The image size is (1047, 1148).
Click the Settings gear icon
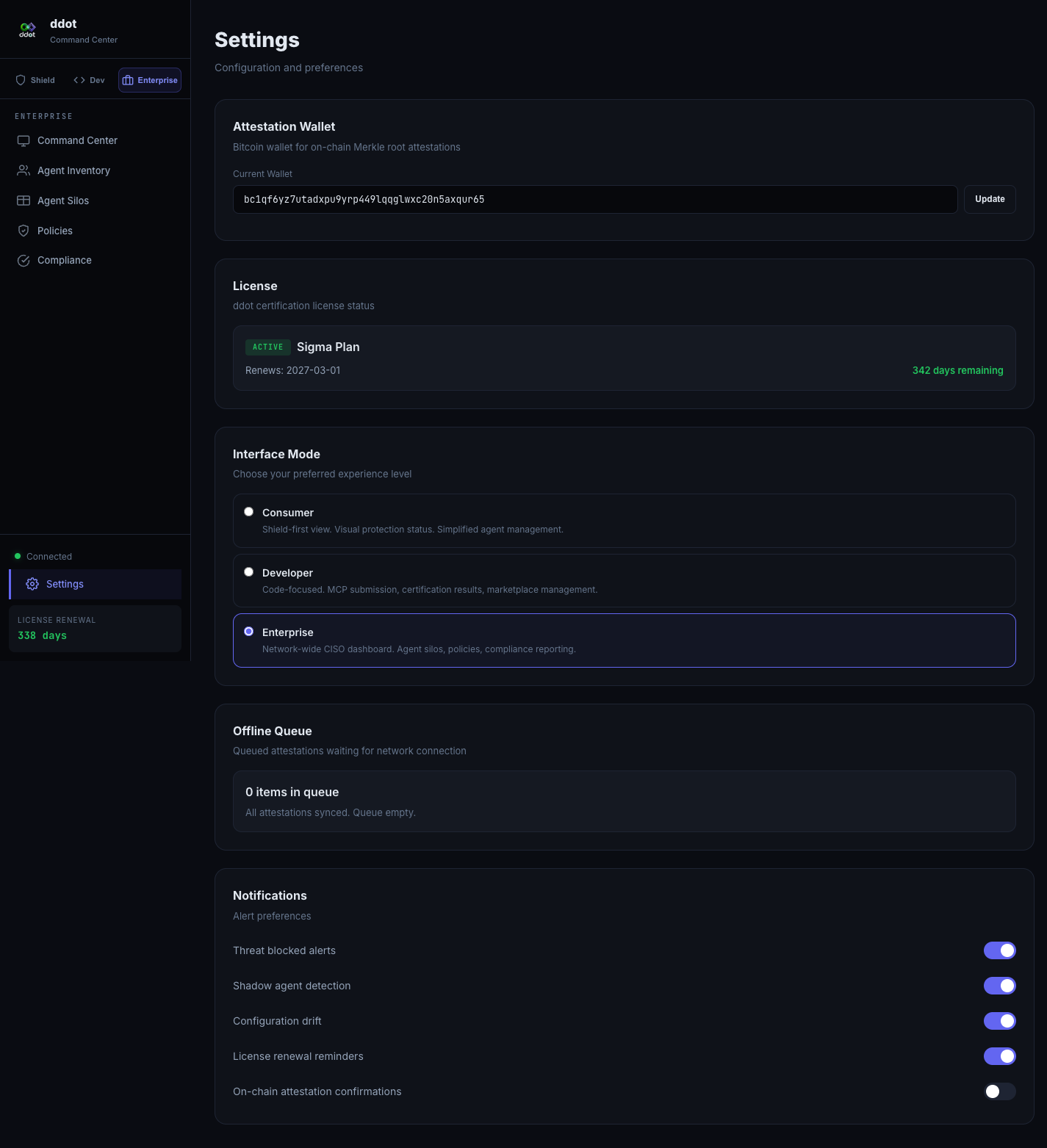32,584
